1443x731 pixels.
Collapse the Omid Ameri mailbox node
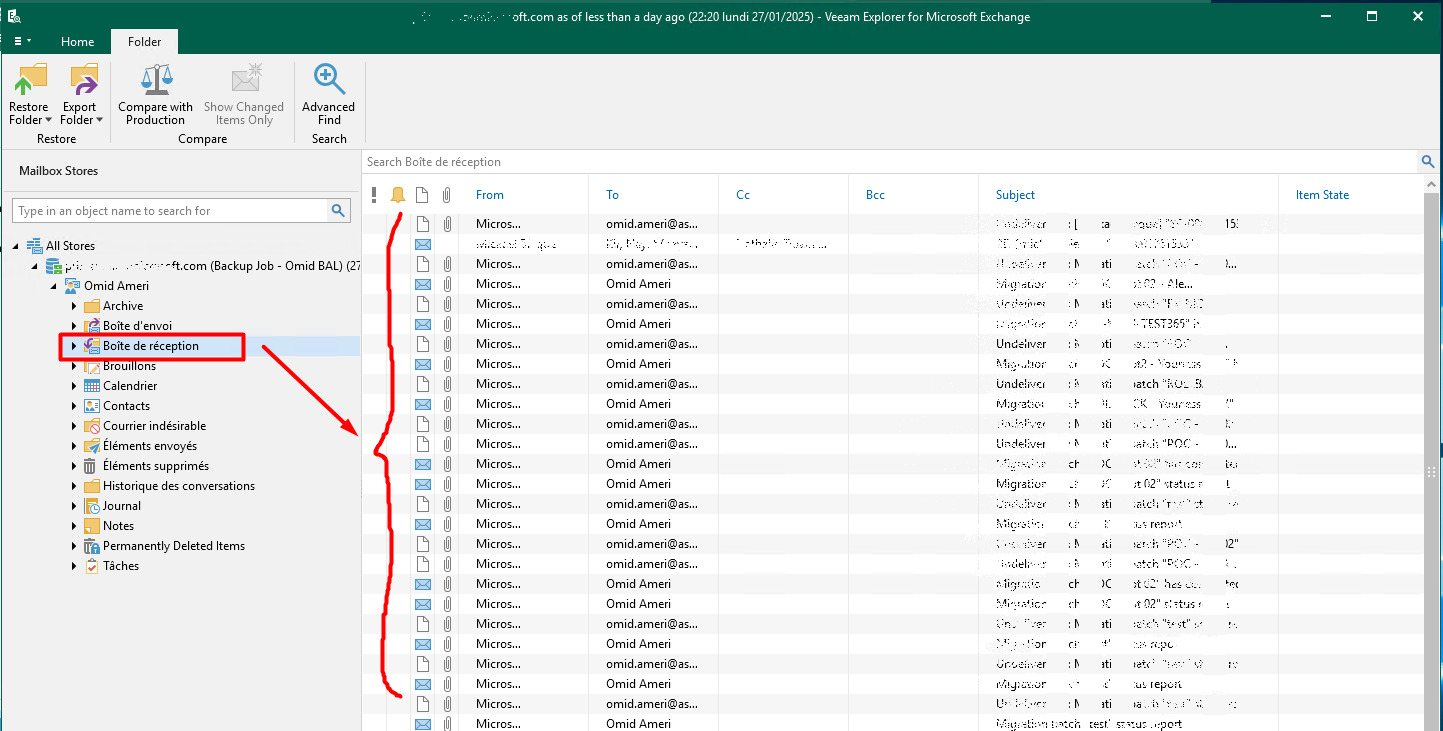[x=54, y=286]
